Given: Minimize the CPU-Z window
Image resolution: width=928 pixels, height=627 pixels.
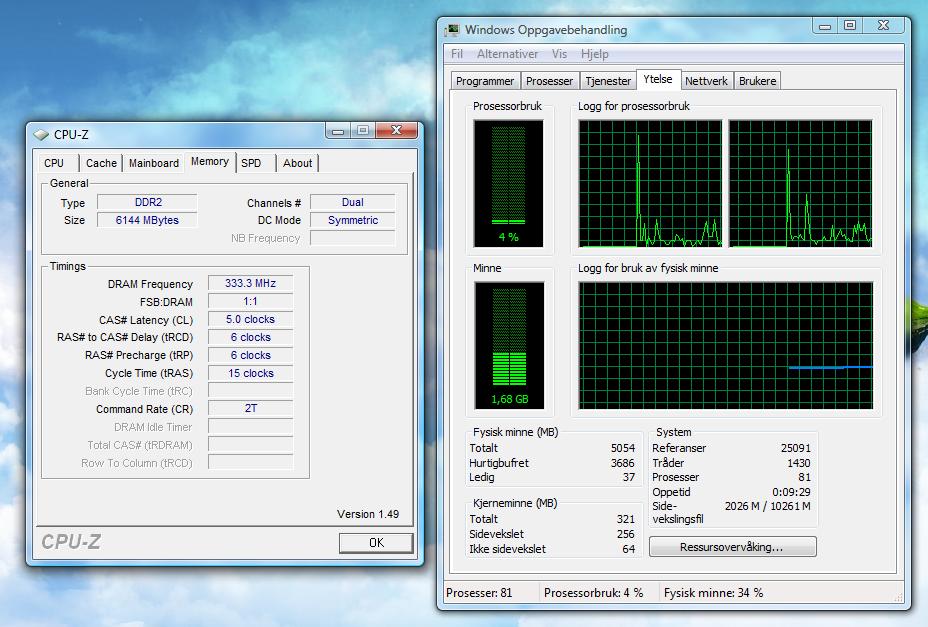Looking at the screenshot, I should tap(338, 131).
